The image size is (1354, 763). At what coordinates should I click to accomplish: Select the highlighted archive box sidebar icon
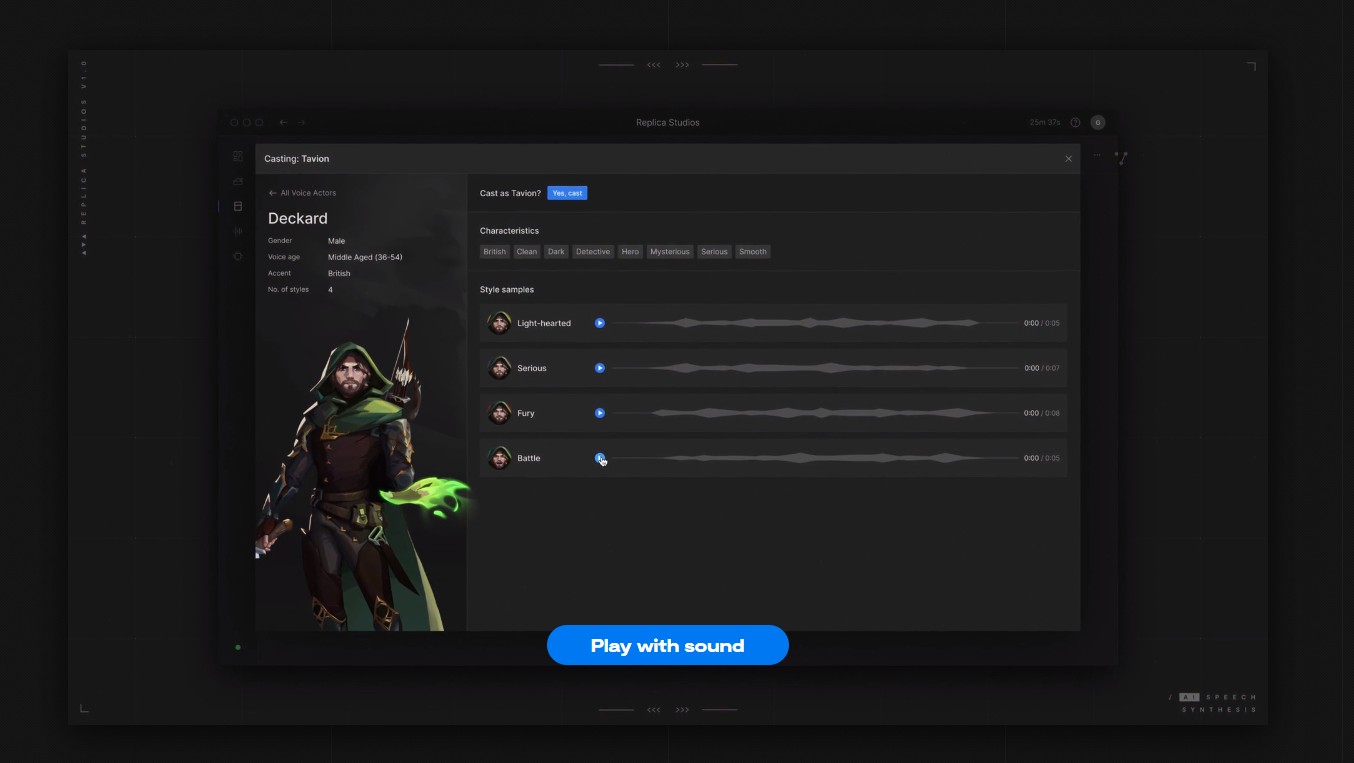[x=238, y=206]
